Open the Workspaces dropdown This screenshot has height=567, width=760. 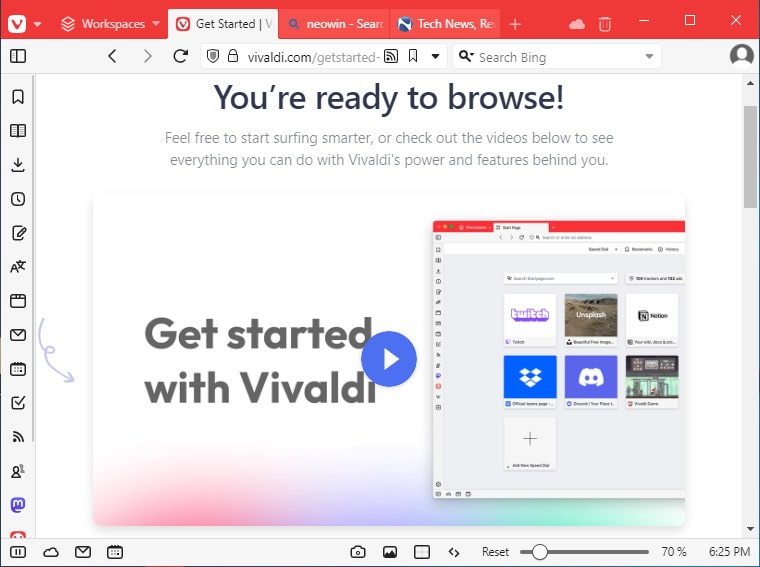tap(110, 23)
